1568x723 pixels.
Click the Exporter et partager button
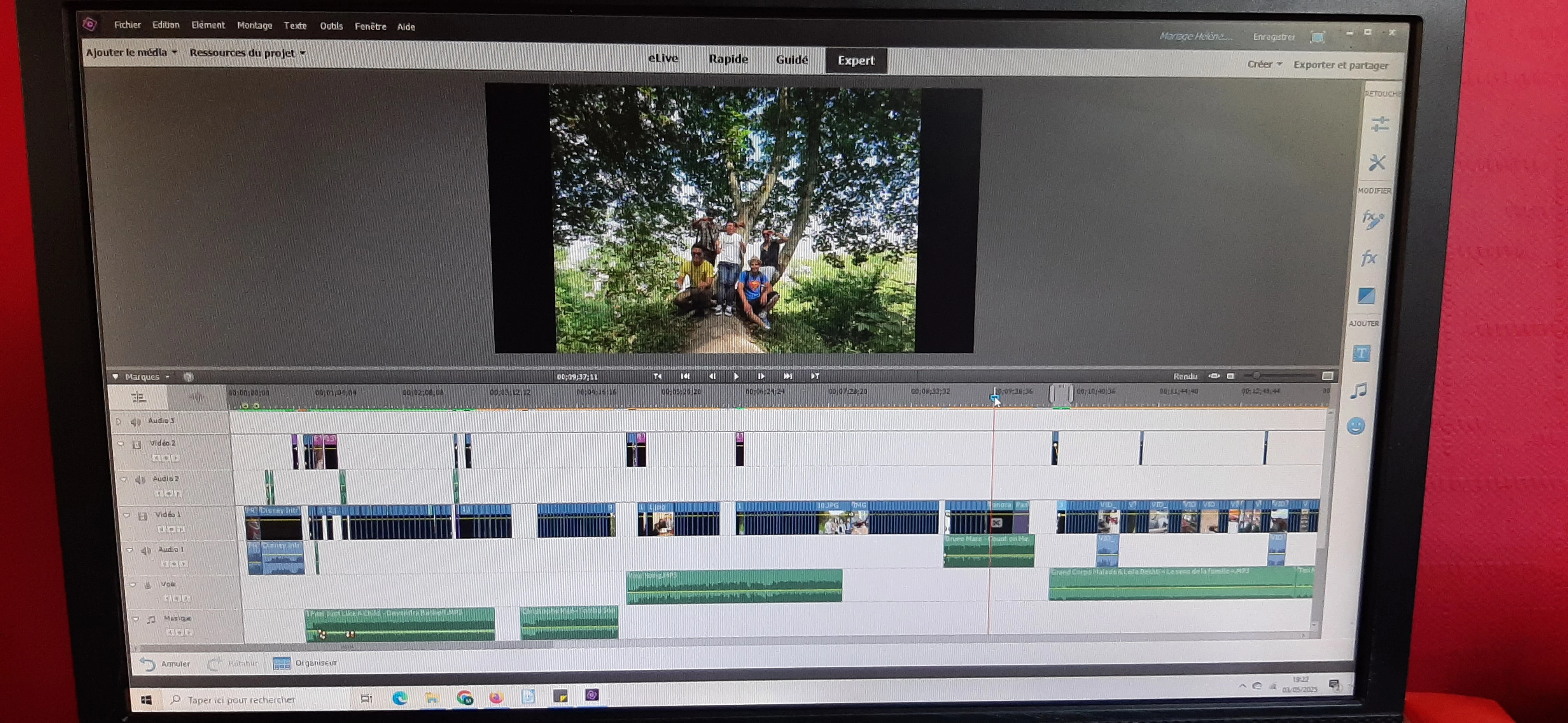1340,65
